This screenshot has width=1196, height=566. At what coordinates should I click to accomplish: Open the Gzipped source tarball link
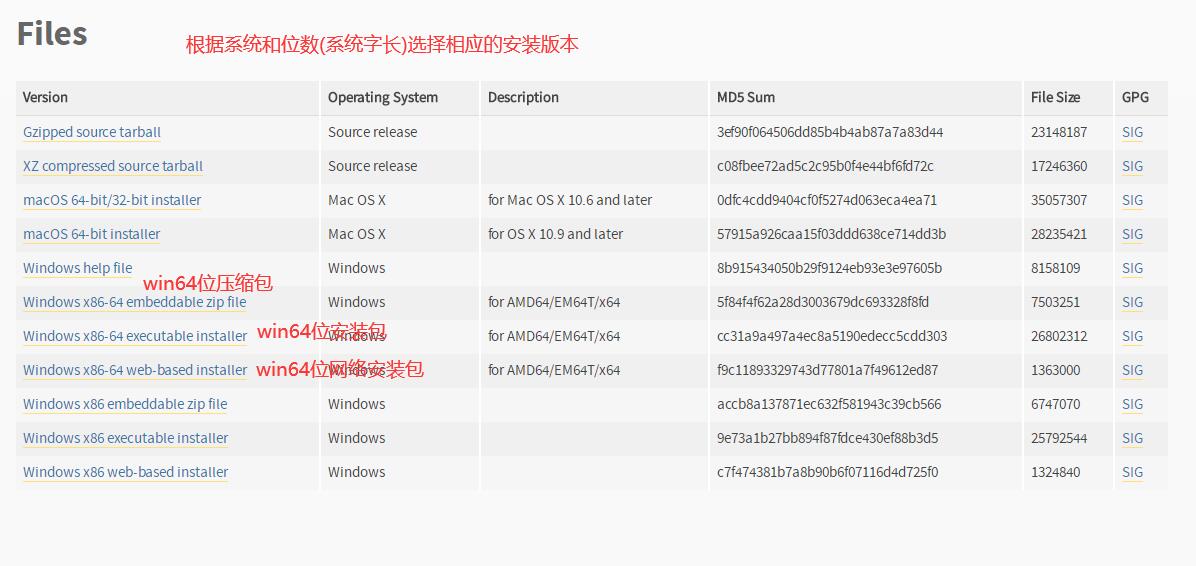pos(92,132)
